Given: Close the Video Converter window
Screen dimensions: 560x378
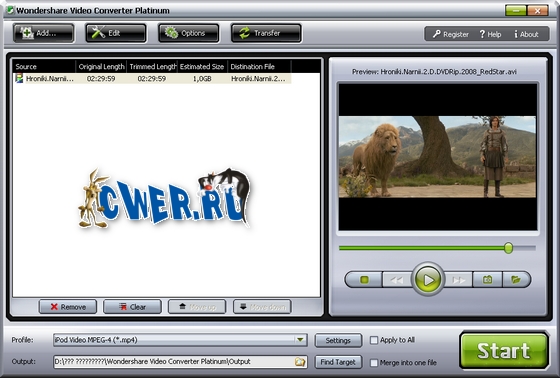Looking at the screenshot, I should point(538,11).
